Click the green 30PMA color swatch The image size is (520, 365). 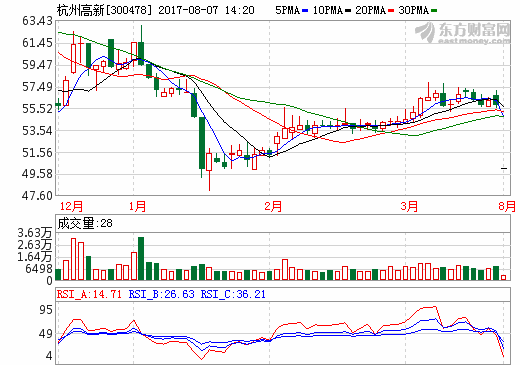(434, 11)
